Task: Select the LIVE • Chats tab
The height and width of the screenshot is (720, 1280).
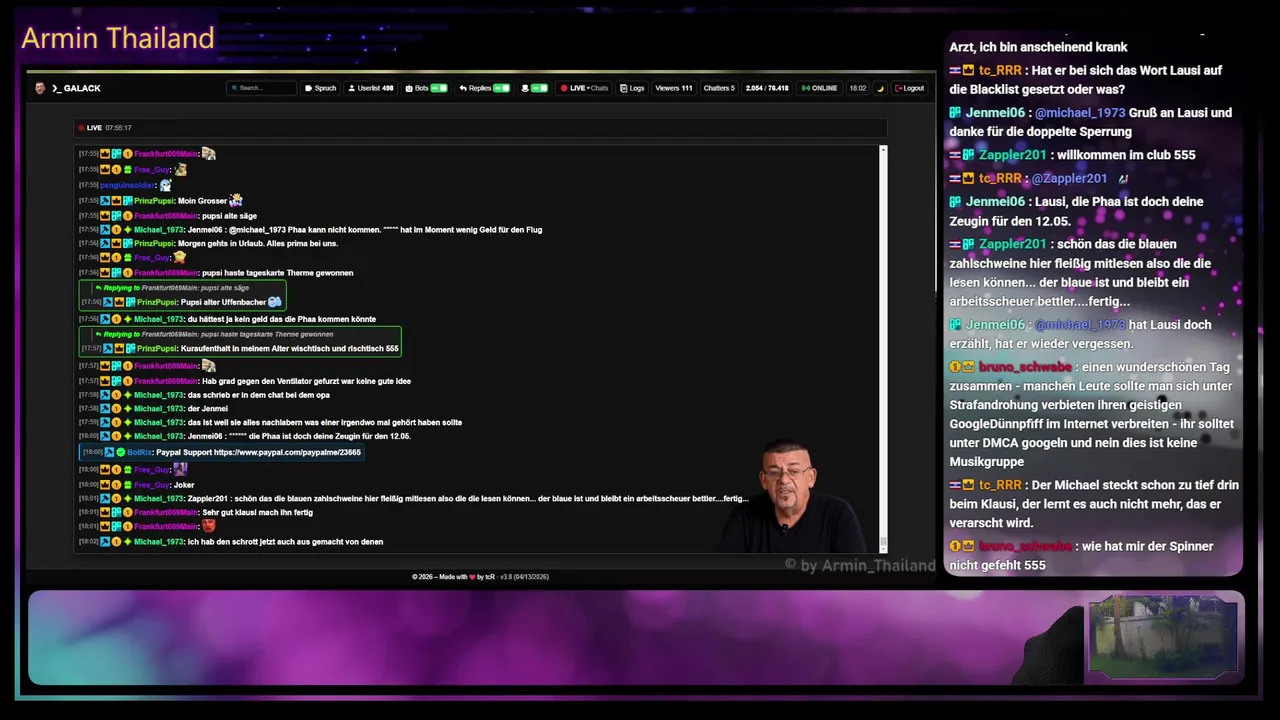Action: [585, 88]
